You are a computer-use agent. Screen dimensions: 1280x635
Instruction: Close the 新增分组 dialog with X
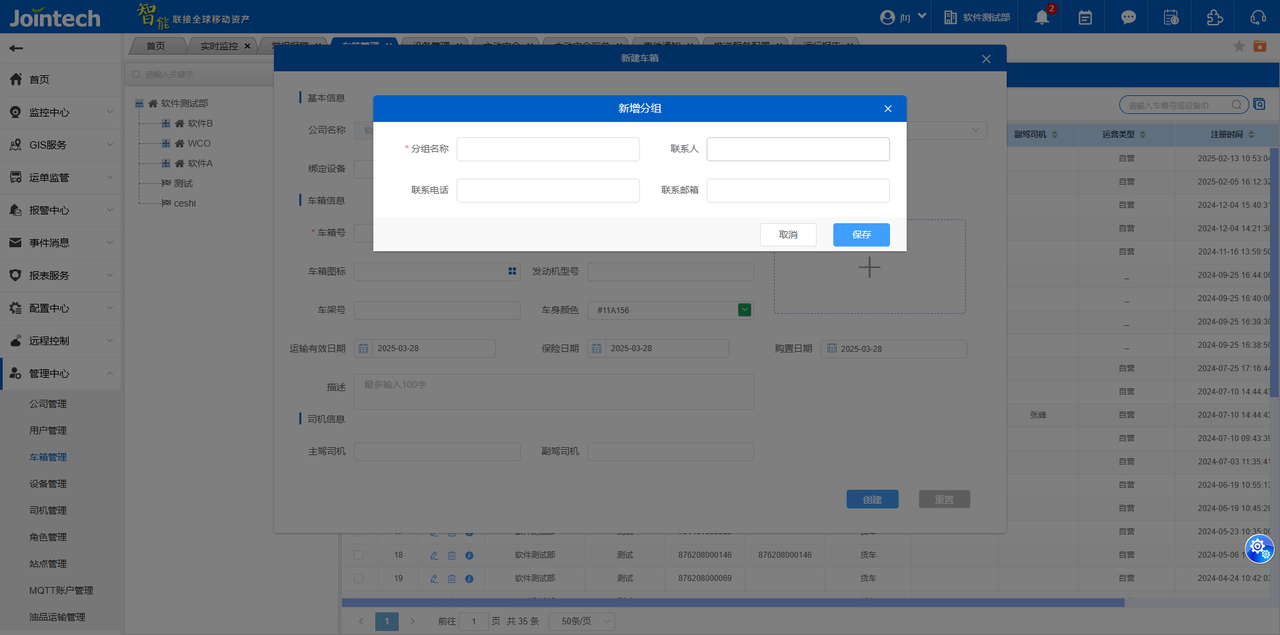pyautogui.click(x=888, y=109)
